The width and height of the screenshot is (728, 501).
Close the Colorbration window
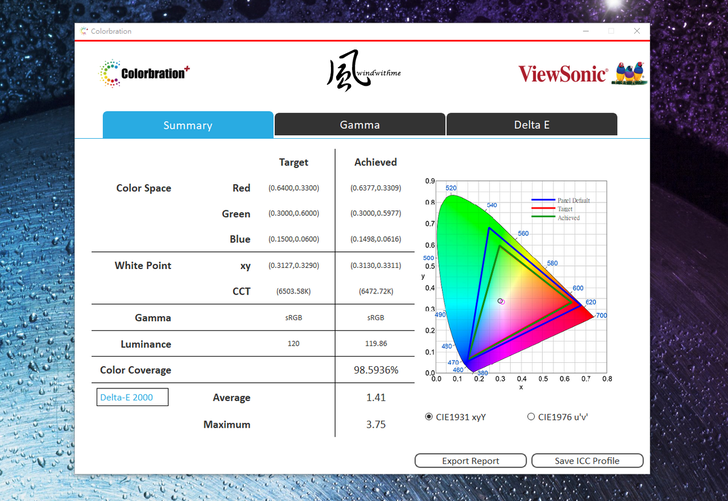(637, 31)
